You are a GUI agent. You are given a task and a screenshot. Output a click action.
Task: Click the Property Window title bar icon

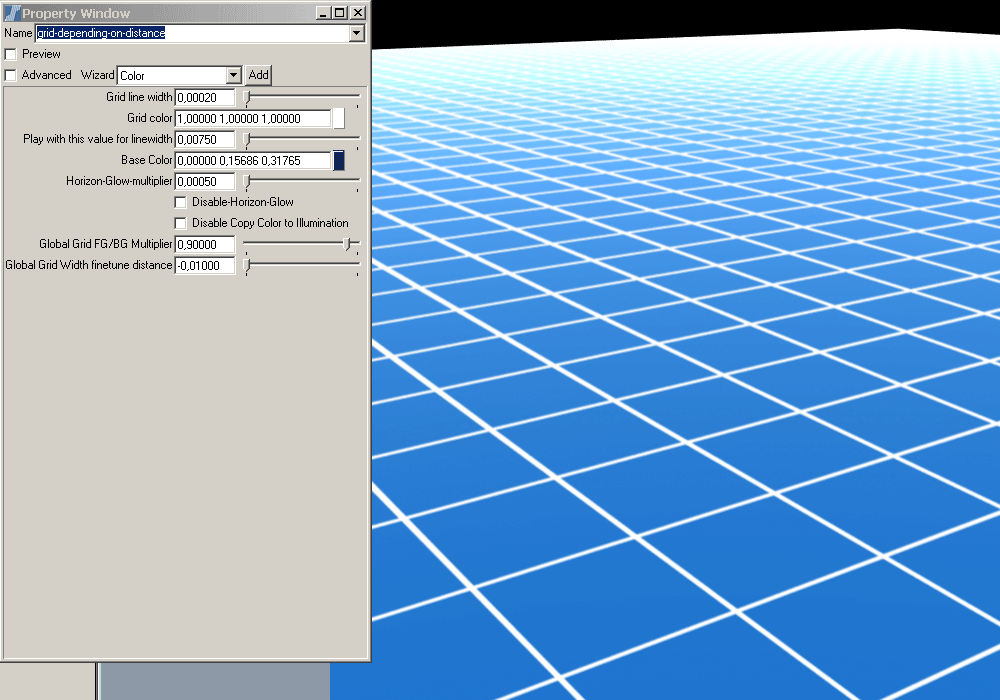(x=12, y=13)
